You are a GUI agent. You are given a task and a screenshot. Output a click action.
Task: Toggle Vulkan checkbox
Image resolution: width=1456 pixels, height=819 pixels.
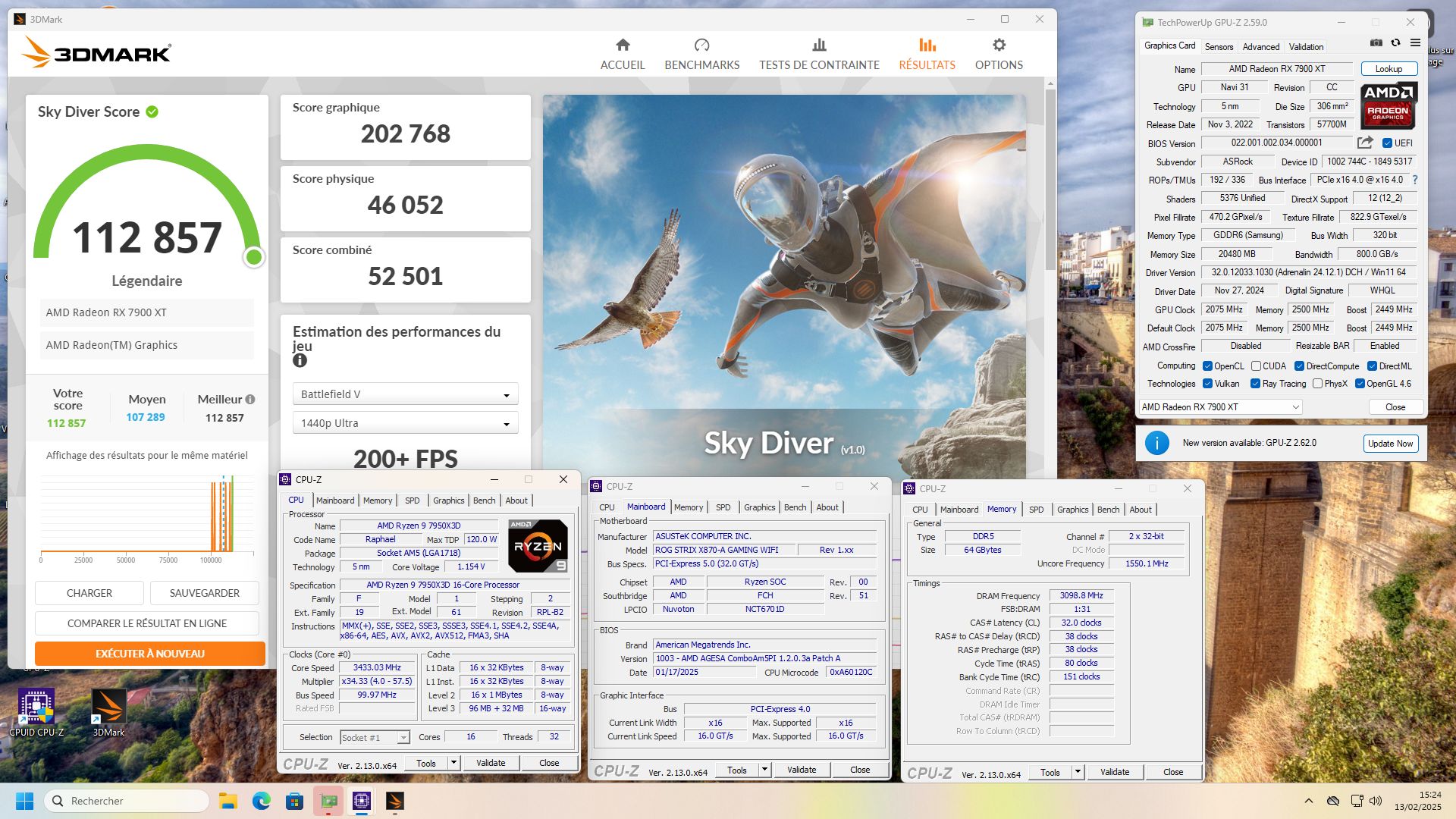[x=1207, y=384]
